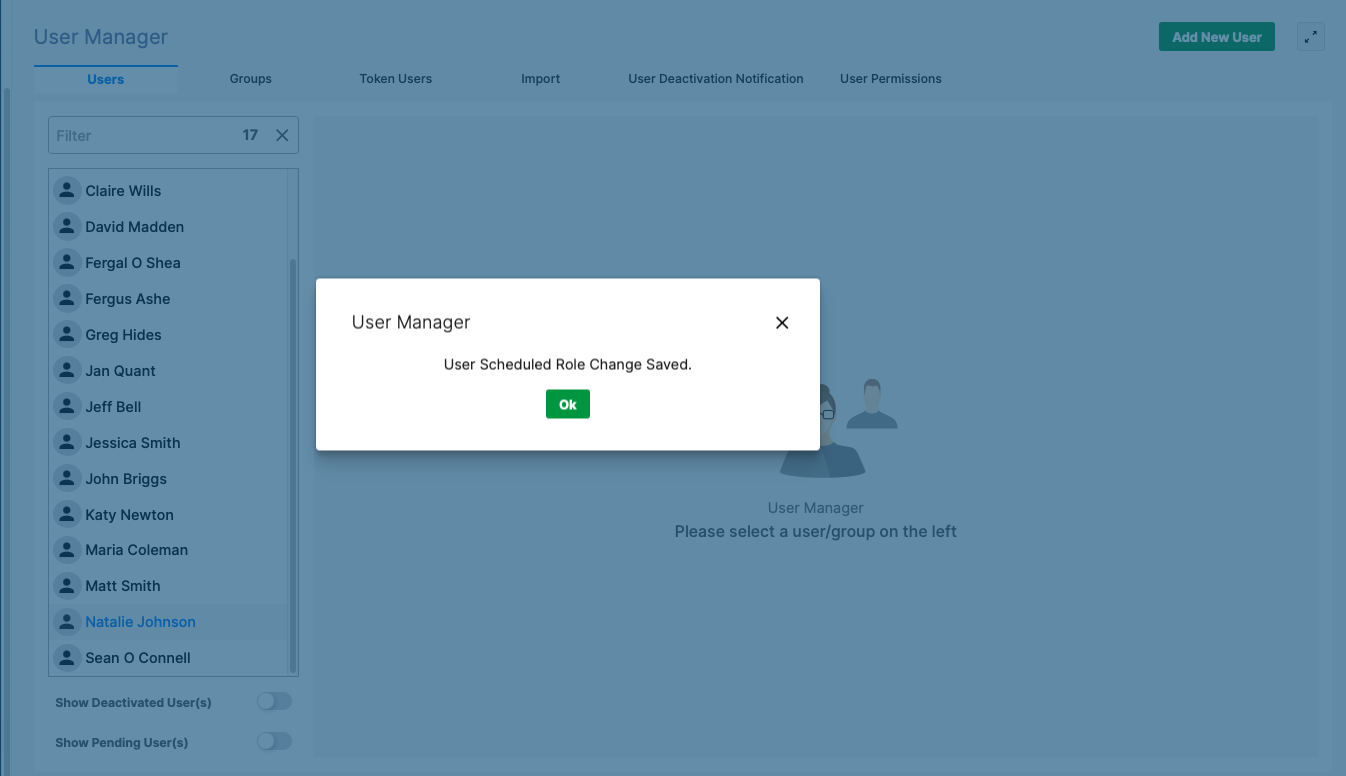The image size is (1346, 776).
Task: Choose user name Greg Hides
Action: [123, 335]
